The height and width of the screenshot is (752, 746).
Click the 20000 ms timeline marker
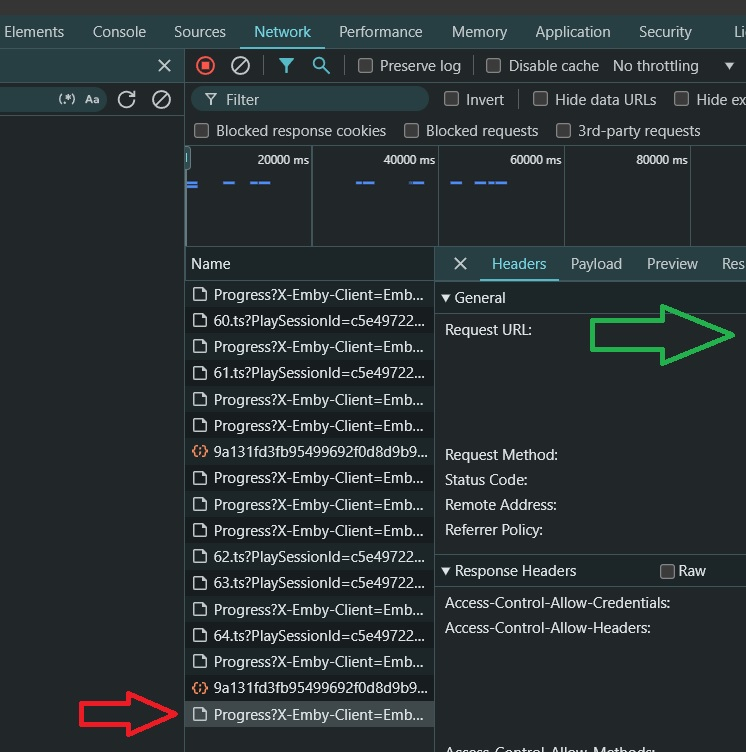(283, 160)
